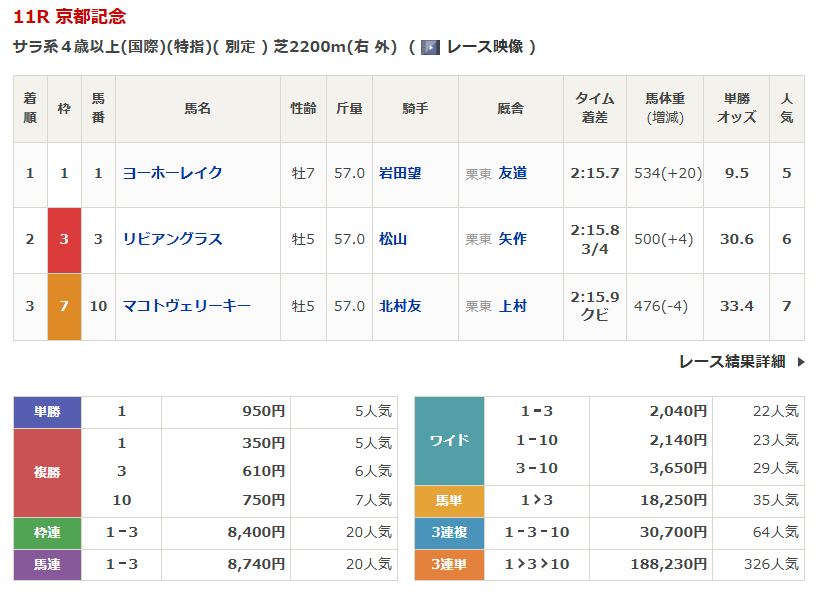Screen dimensions: 819x592
Task: Open jockey 北村友 profile
Action: (x=400, y=306)
